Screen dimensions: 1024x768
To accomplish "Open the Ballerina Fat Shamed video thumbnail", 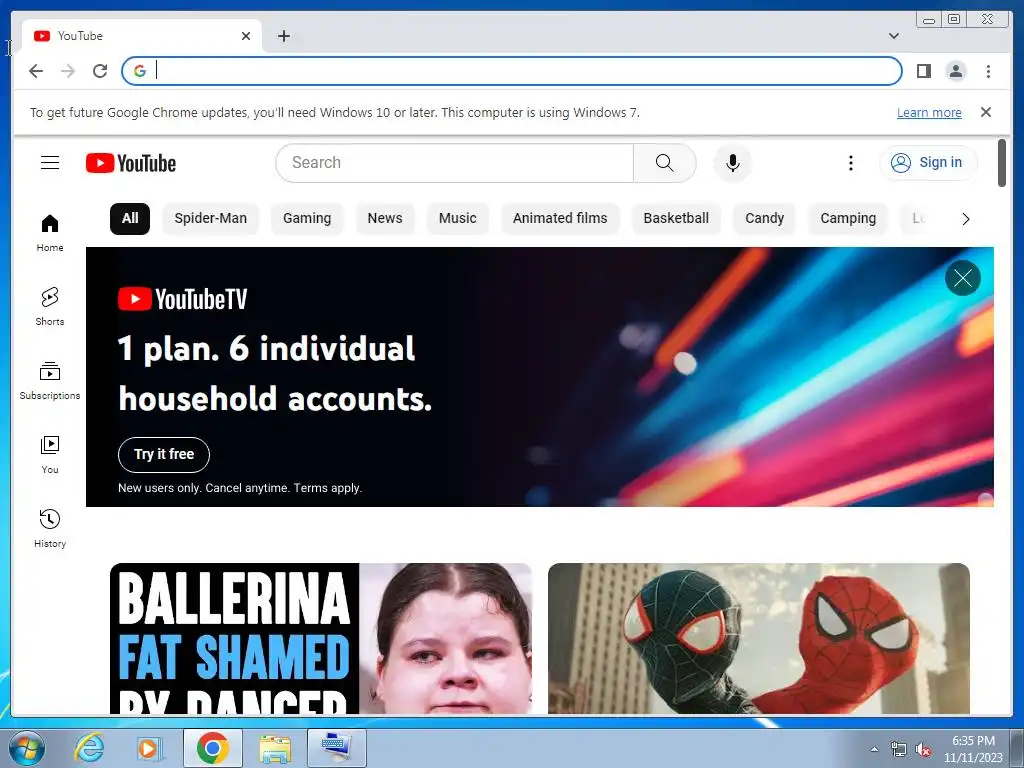I will (x=321, y=638).
